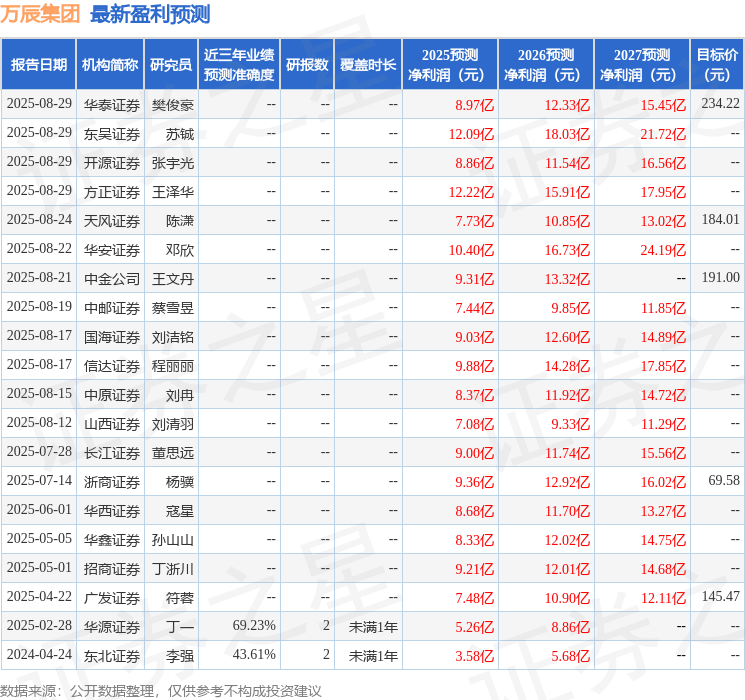Open the 东吴证券 institution entry
745x700 pixels.
(x=112, y=133)
